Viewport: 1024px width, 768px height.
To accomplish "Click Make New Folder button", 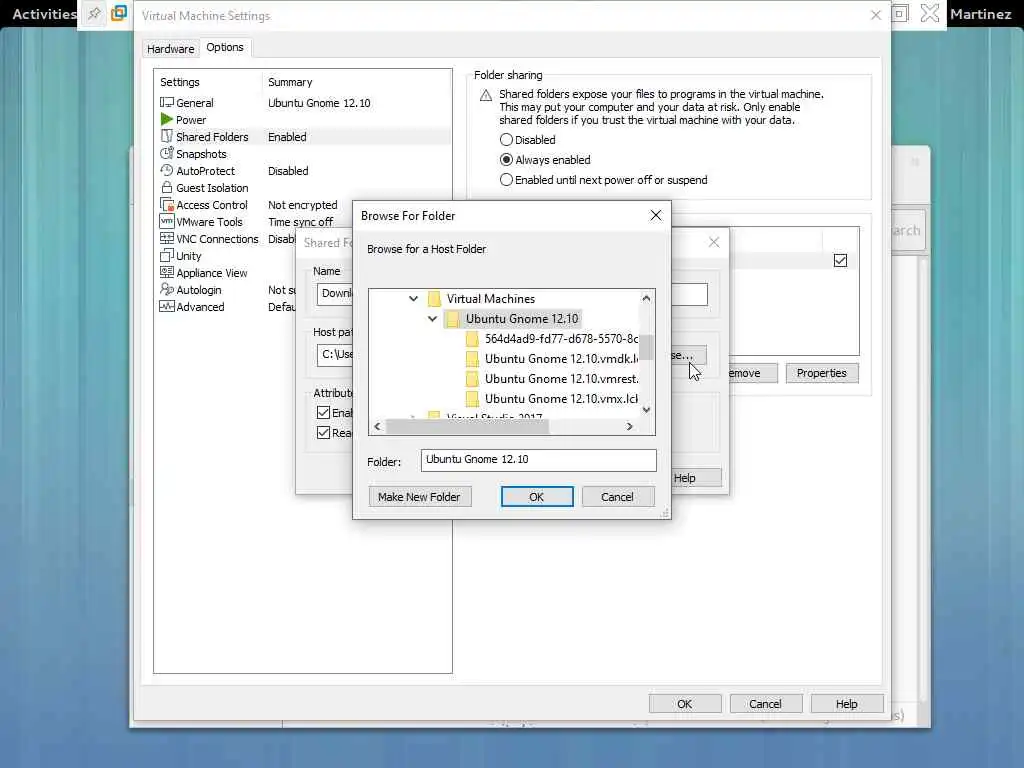I will [x=419, y=497].
